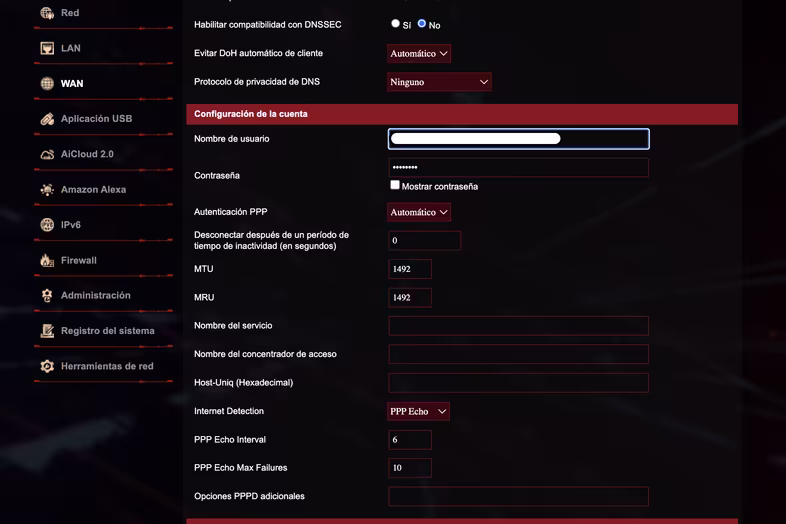The height and width of the screenshot is (524, 786).
Task: Toggle the Mostrar contraseña checkbox
Action: [395, 185]
